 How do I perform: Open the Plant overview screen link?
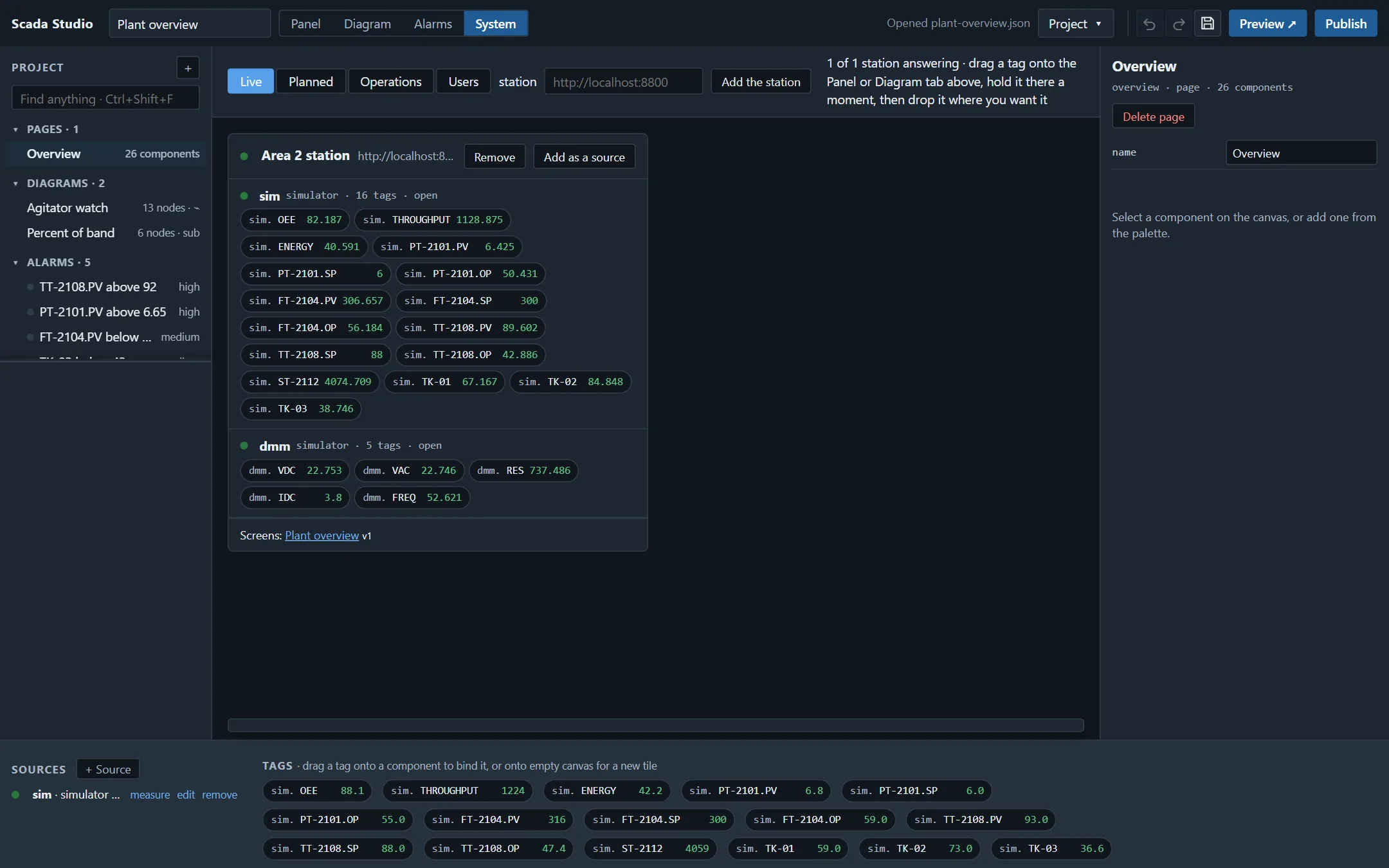click(x=322, y=536)
